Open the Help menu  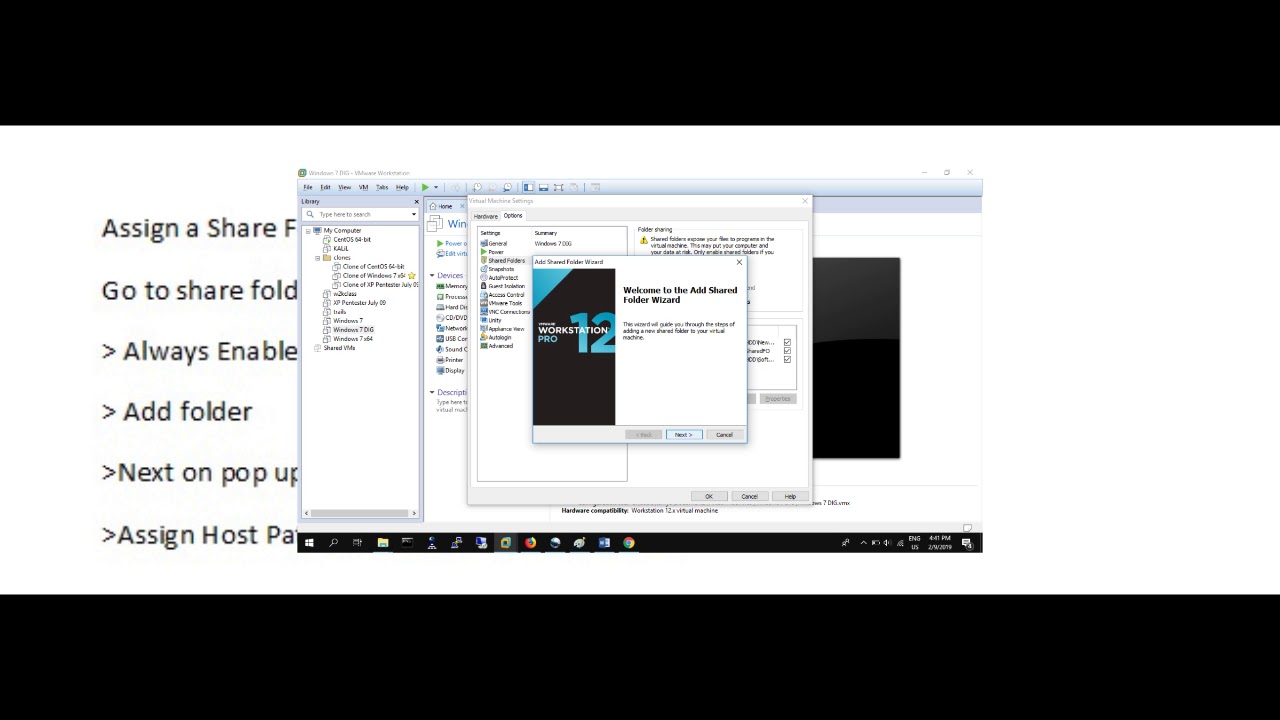click(x=402, y=187)
